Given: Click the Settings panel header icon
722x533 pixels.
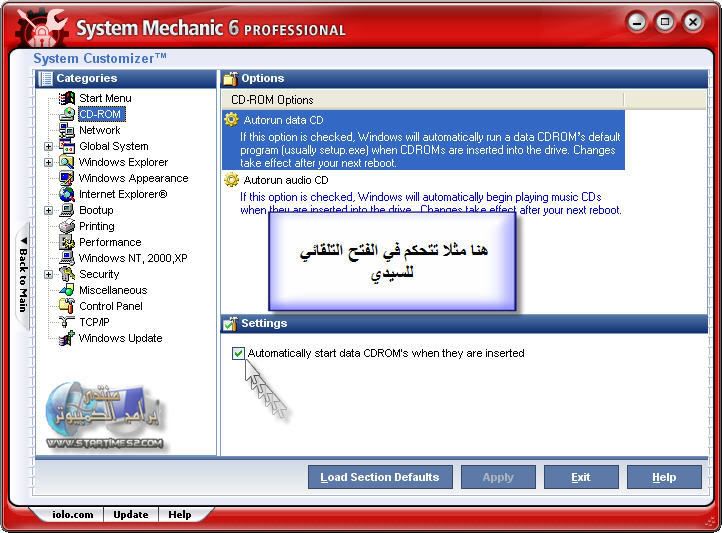Looking at the screenshot, I should 230,324.
